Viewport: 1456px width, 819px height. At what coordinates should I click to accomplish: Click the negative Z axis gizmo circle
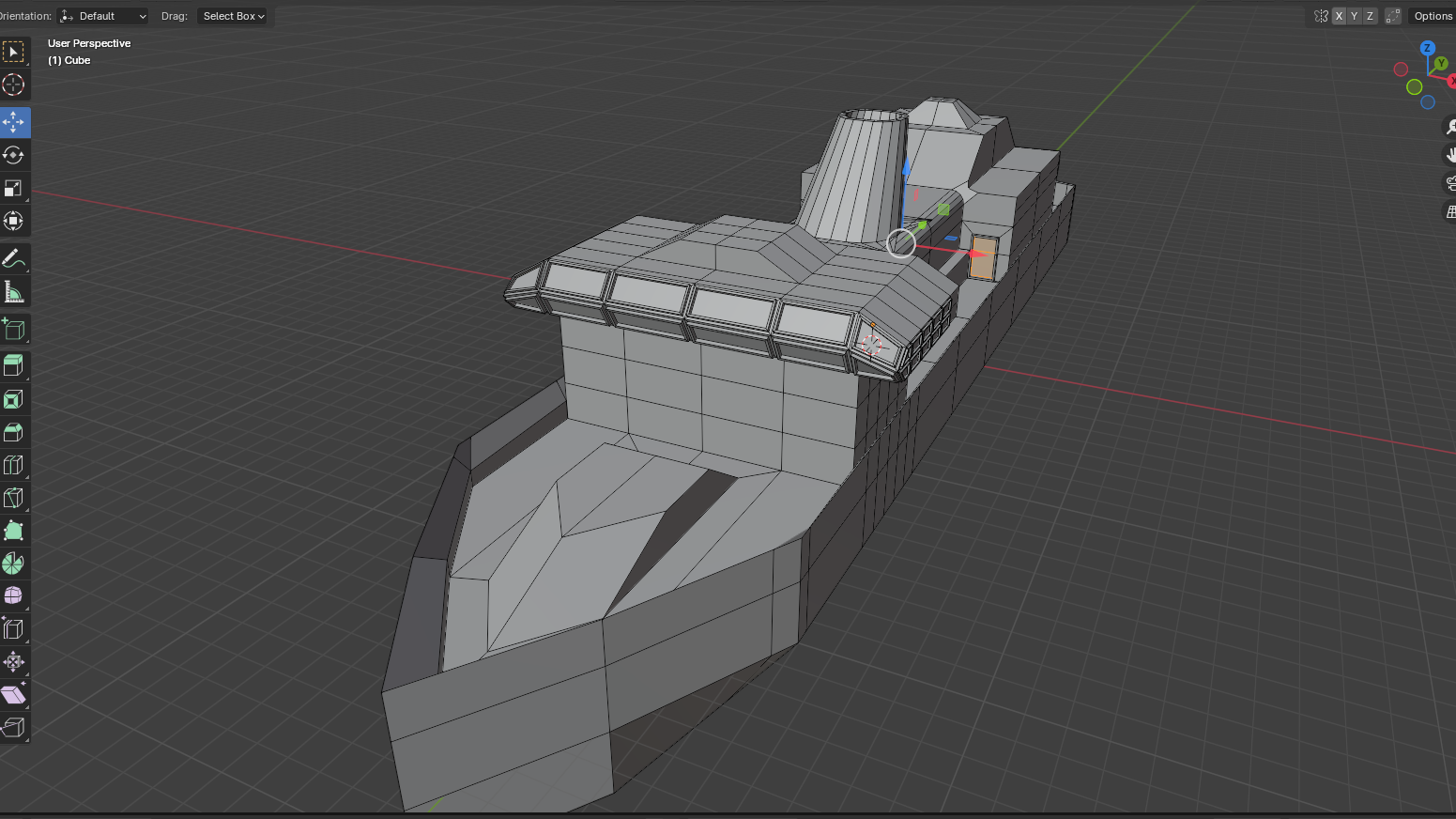pyautogui.click(x=1428, y=102)
